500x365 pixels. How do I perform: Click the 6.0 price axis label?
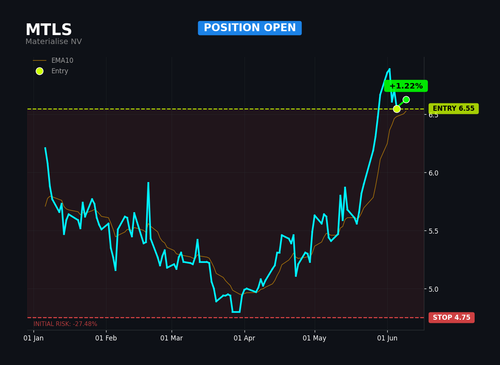click(x=433, y=173)
